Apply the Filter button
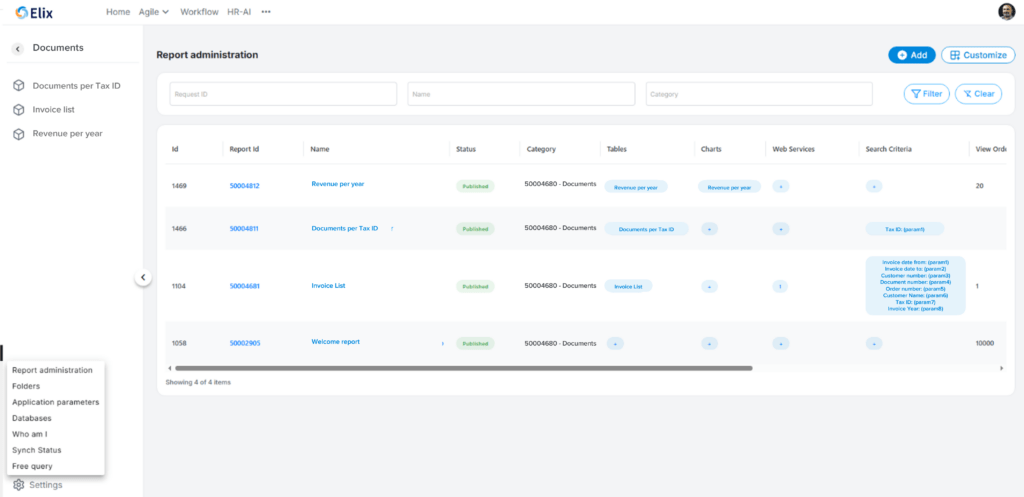1024x497 pixels. [x=926, y=94]
